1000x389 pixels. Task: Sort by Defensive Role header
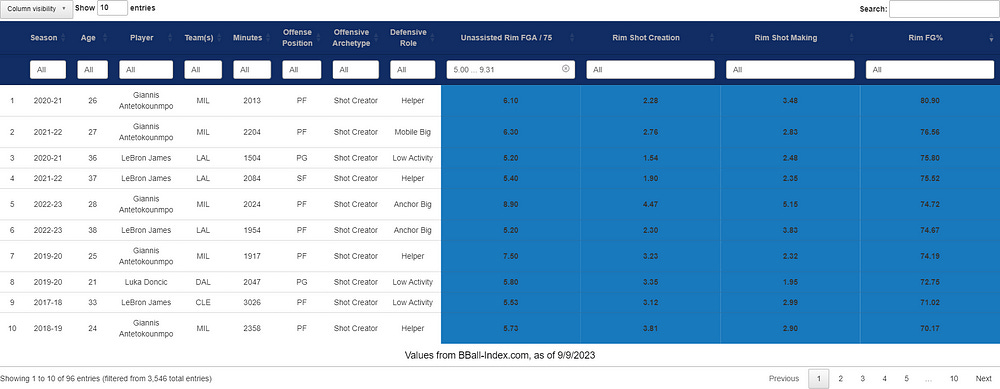pos(409,38)
